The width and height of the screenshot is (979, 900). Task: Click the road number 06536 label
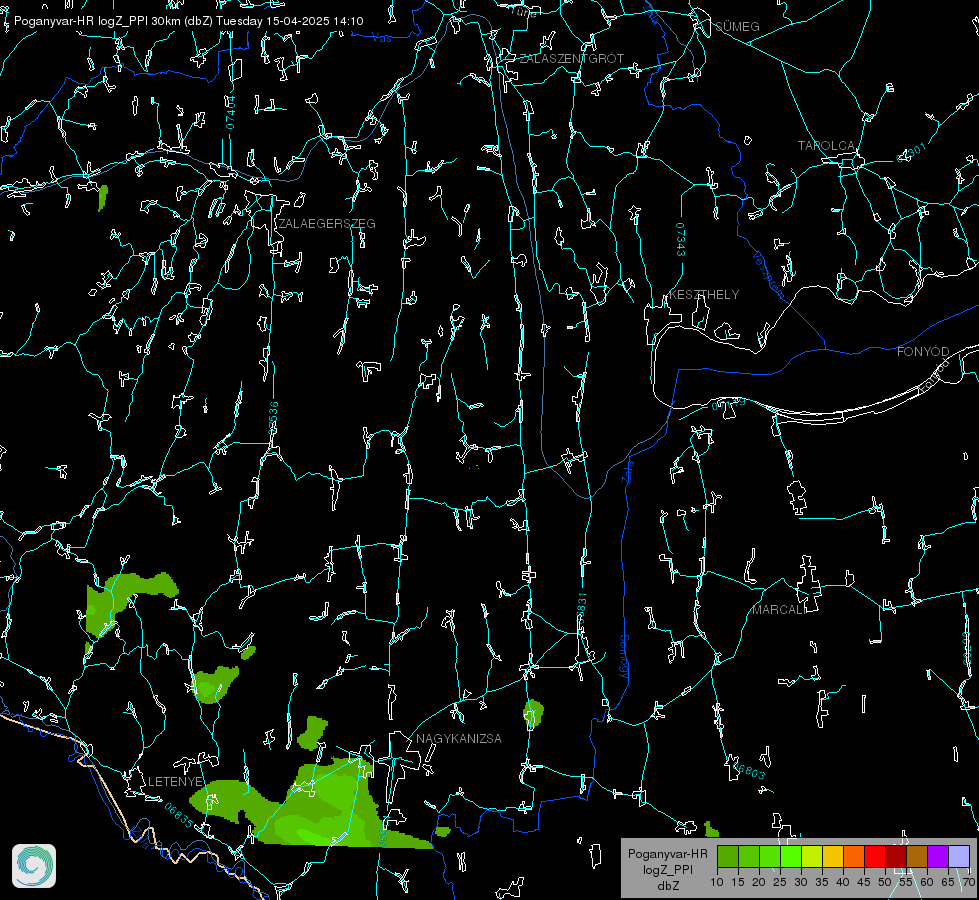click(x=273, y=417)
